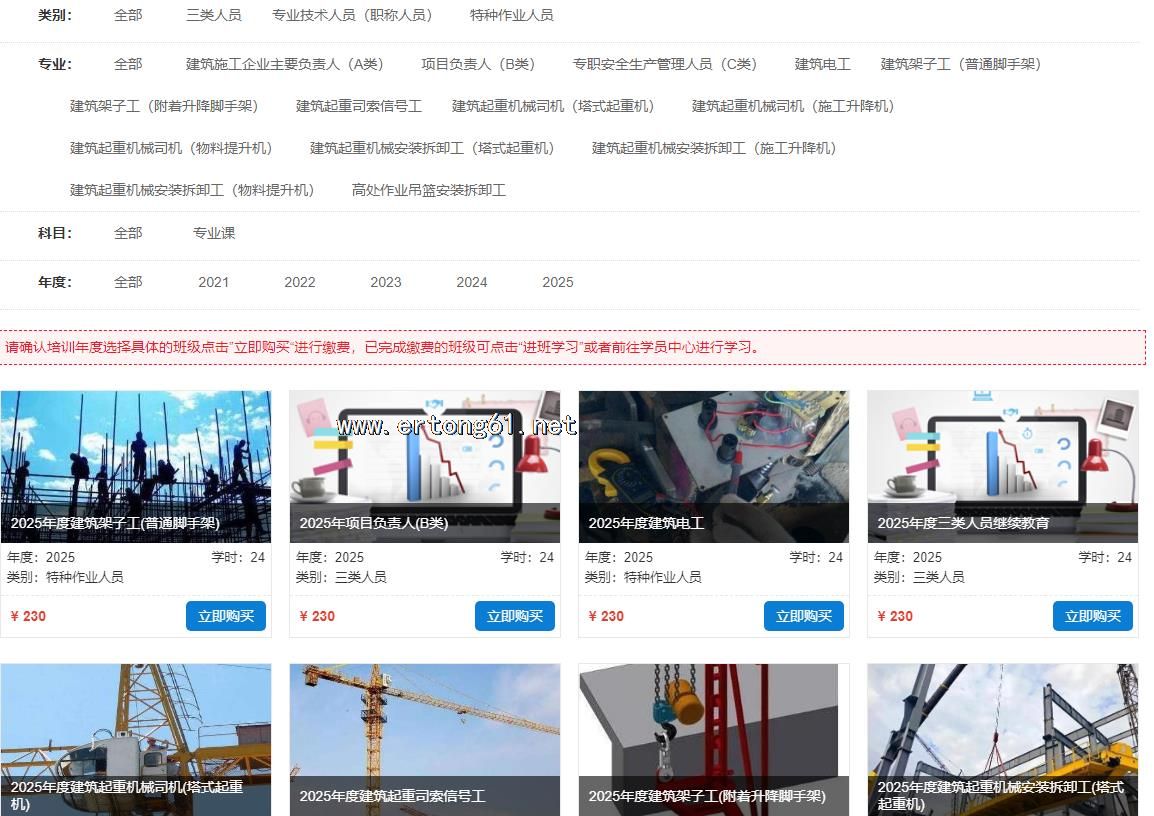Filter specialty by 建筑电工
This screenshot has height=816, width=1154.
pyautogui.click(x=822, y=64)
